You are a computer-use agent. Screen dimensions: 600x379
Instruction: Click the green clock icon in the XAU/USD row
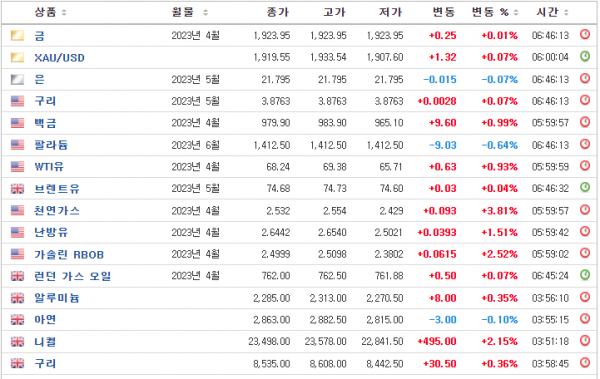585,56
